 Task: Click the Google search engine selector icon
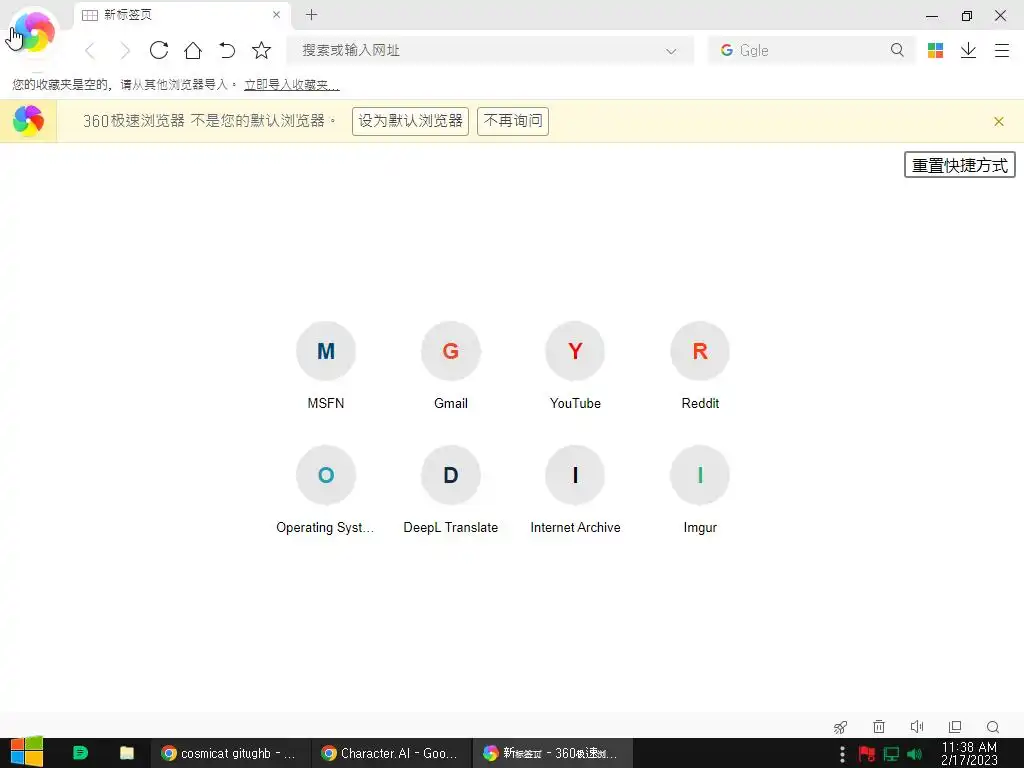pos(726,50)
